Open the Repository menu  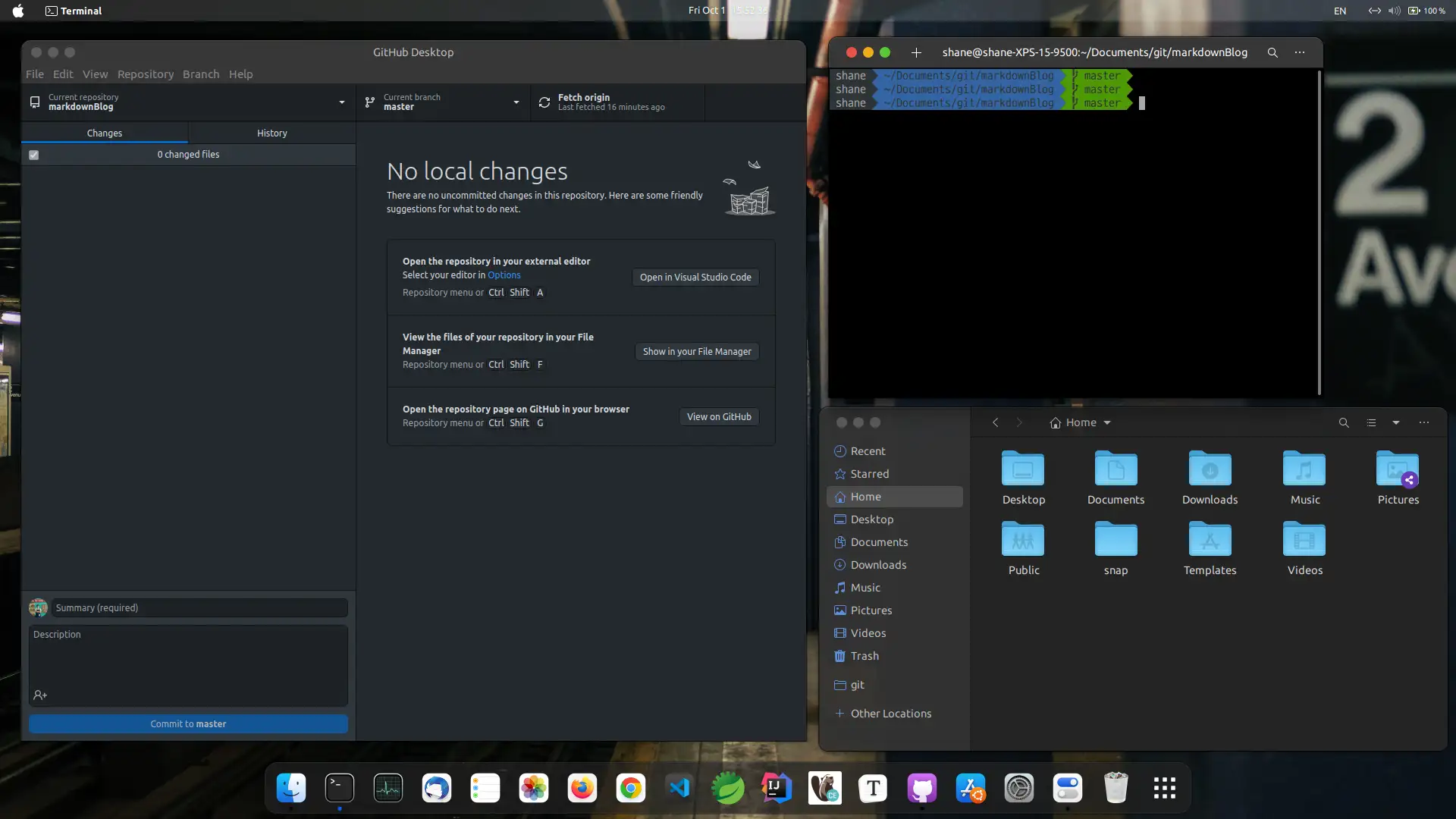coord(146,74)
